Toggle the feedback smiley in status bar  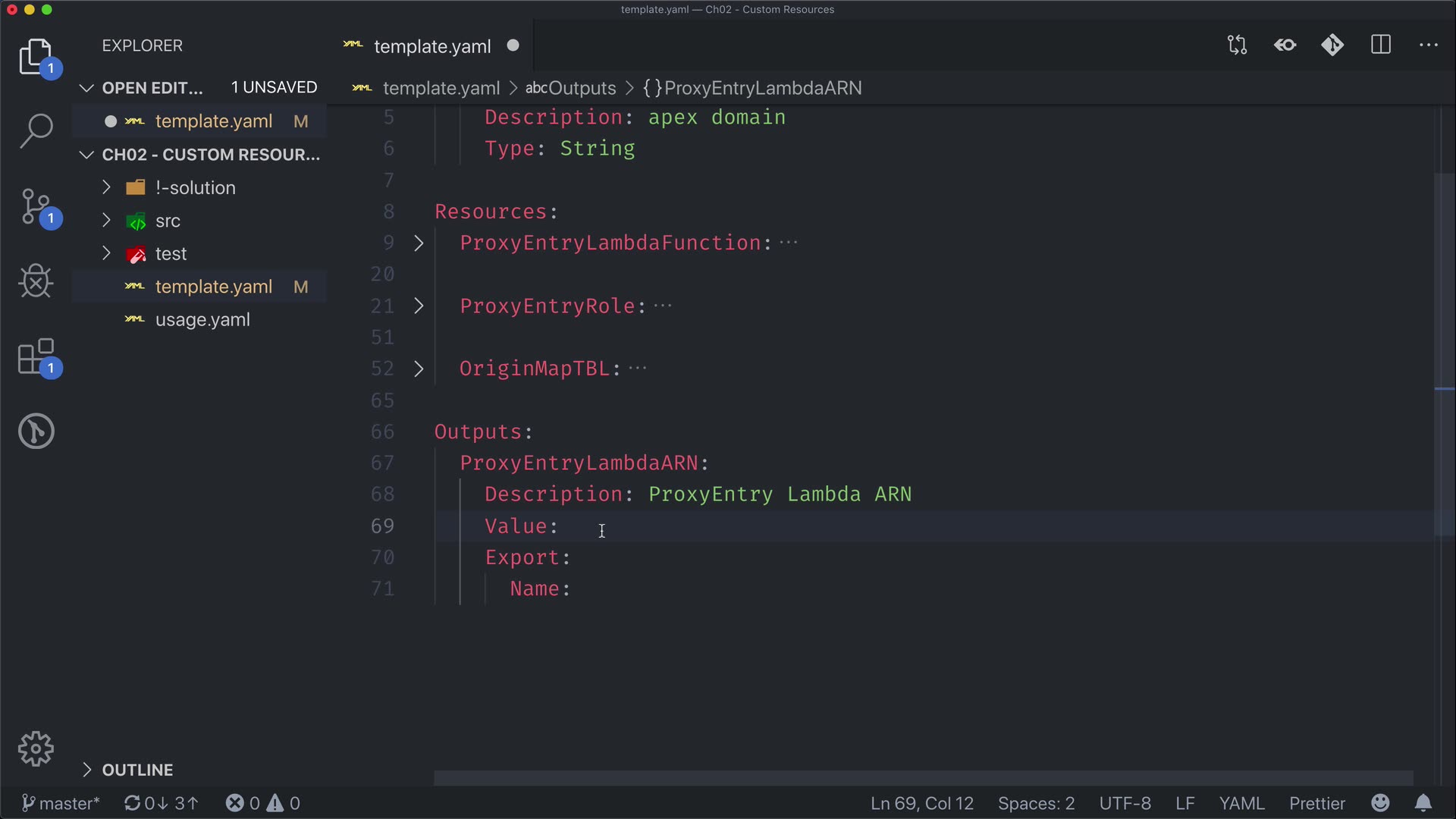(1380, 803)
